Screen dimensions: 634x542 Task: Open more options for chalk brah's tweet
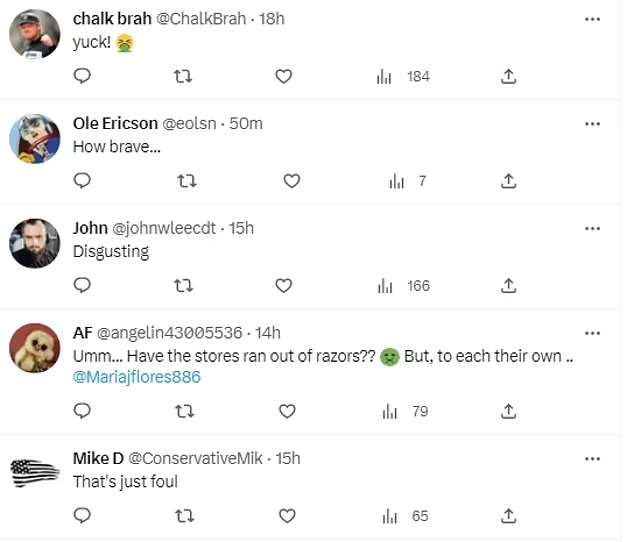tap(592, 18)
